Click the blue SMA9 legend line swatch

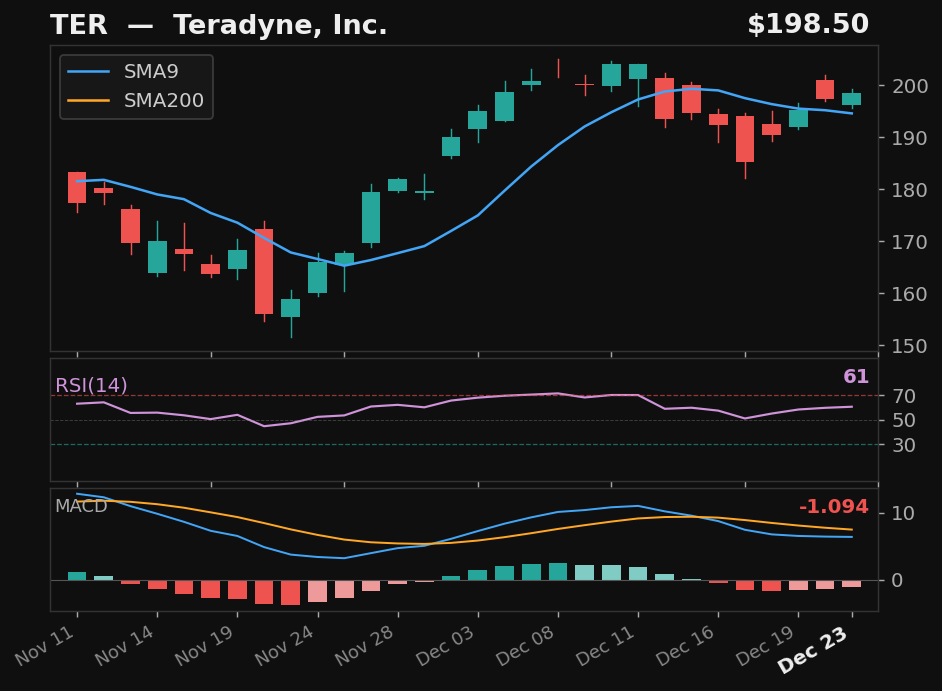pos(88,72)
